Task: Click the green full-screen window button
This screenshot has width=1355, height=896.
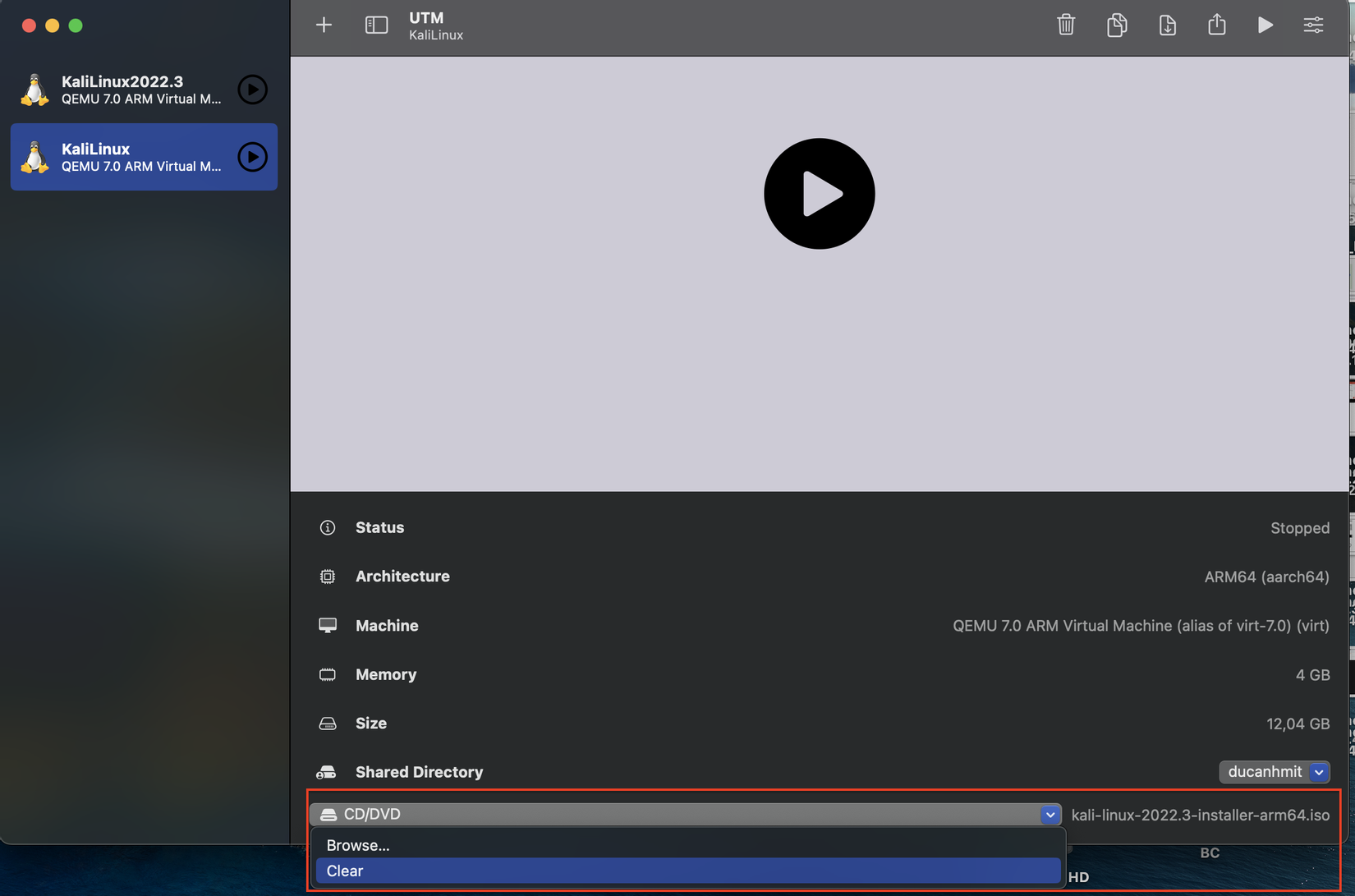Action: point(76,25)
